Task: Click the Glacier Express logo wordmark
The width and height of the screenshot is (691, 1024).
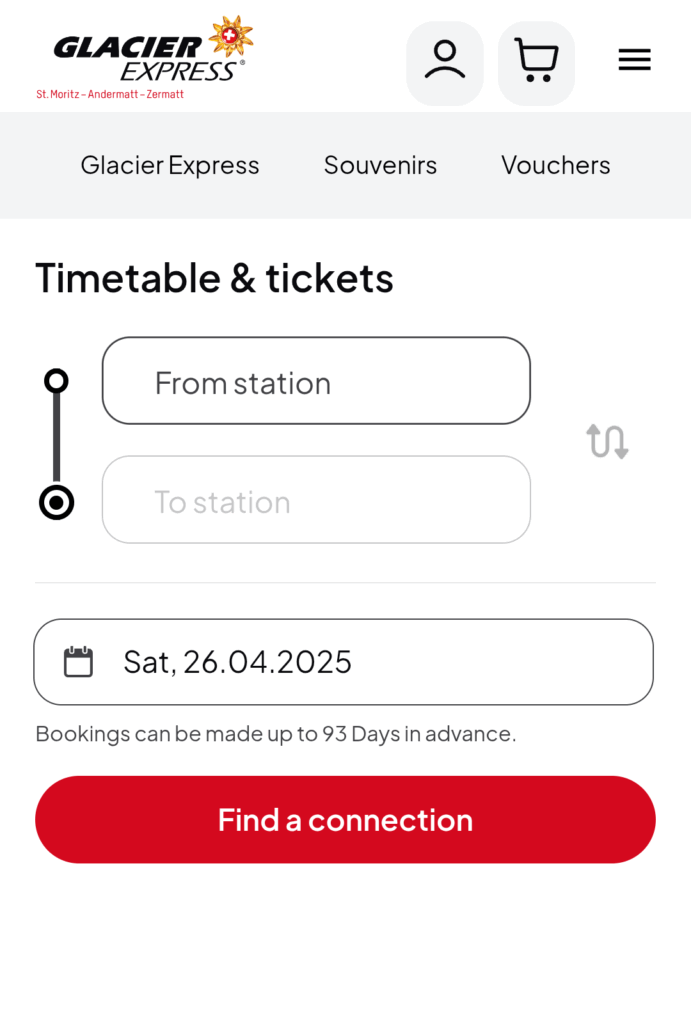Action: 149,59
